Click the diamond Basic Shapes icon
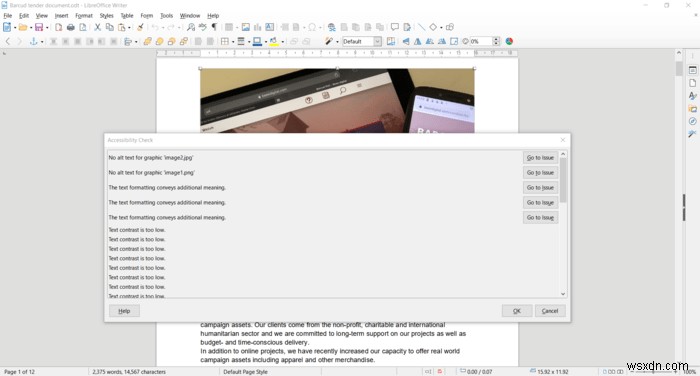This screenshot has width=700, height=376. pyautogui.click(x=433, y=27)
